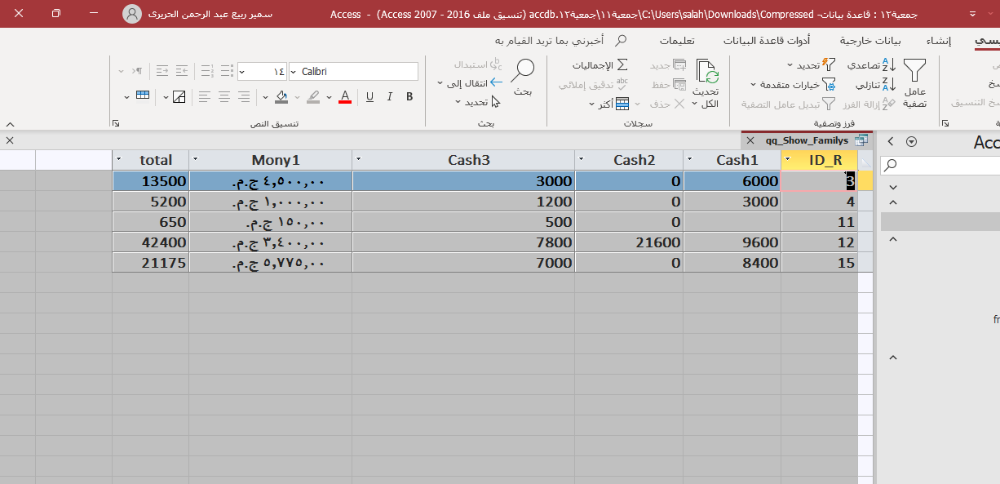Click the انتقال إلى go-to arrow icon
Screen dimensions: 1000x484
point(497,83)
